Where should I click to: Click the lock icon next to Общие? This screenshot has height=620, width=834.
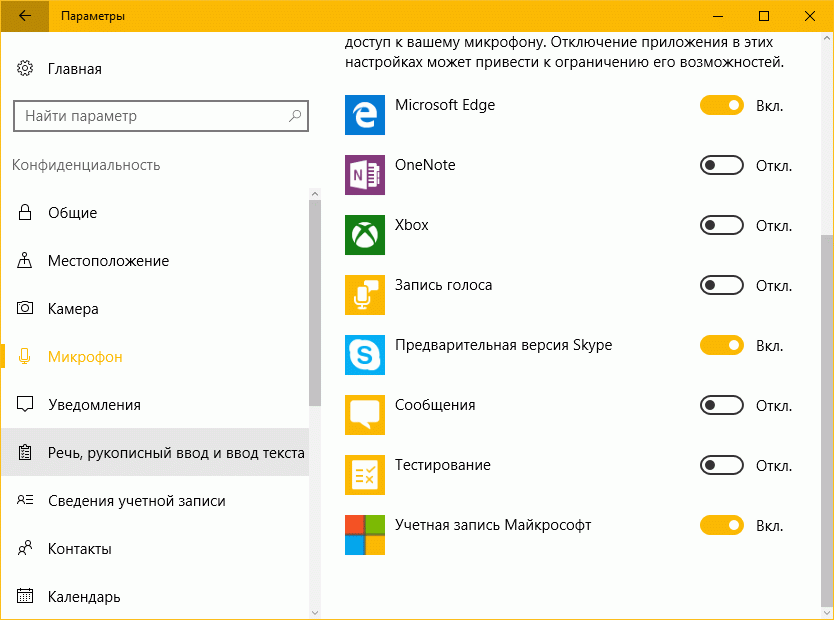tap(24, 212)
